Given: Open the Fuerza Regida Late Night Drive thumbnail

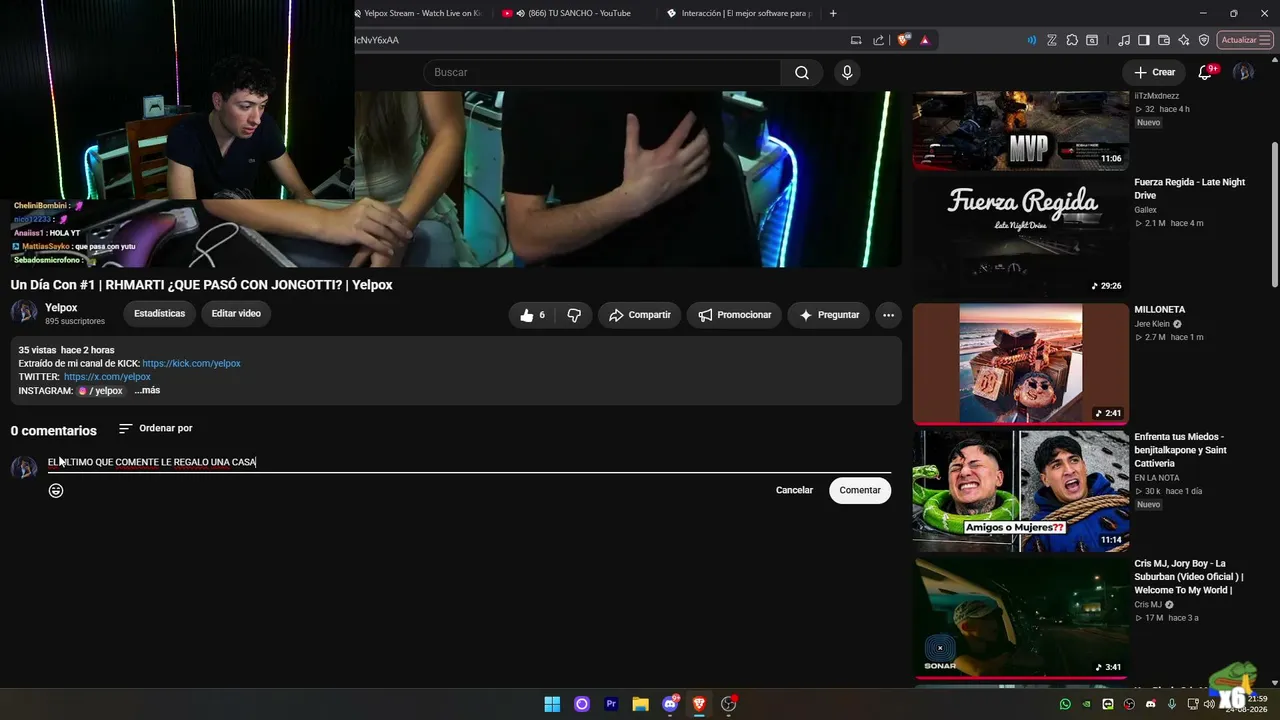Looking at the screenshot, I should 1020,237.
